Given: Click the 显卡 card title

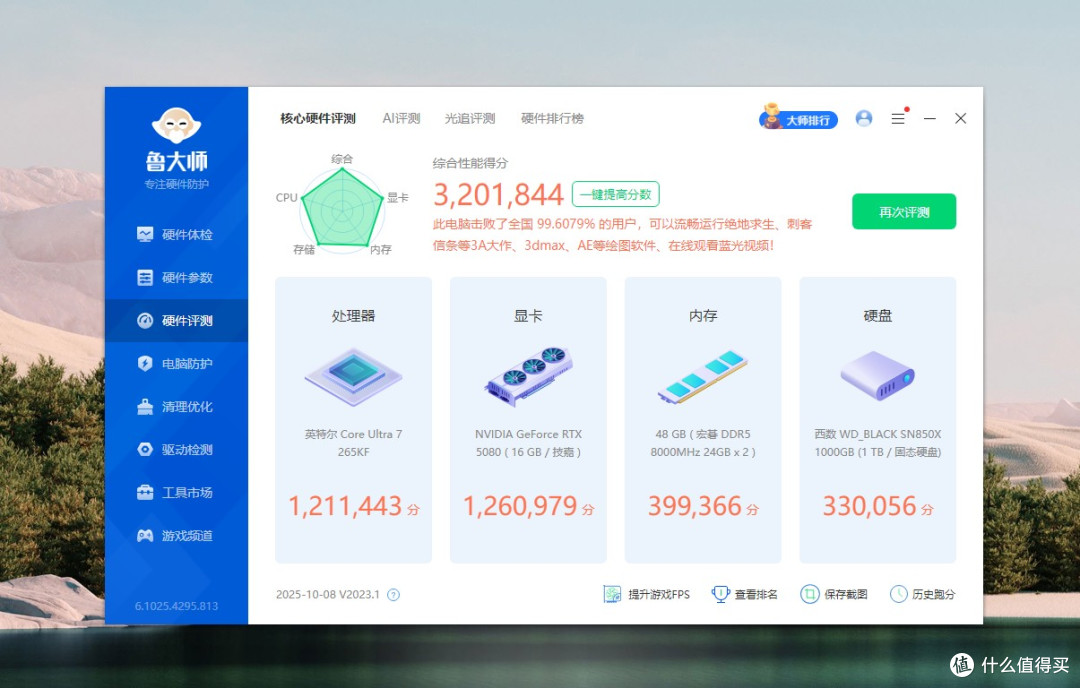Looking at the screenshot, I should coord(528,316).
